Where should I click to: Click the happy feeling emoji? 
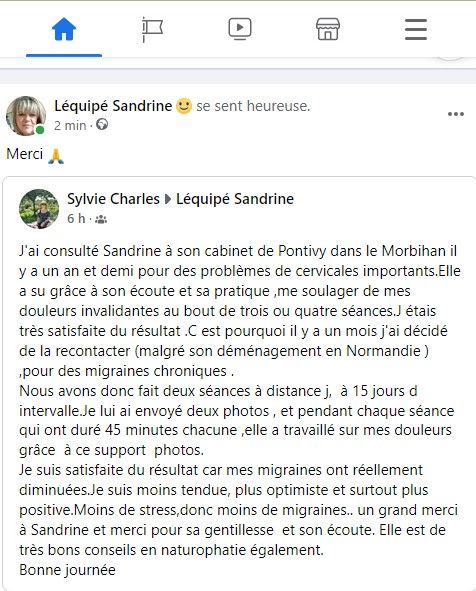[184, 106]
